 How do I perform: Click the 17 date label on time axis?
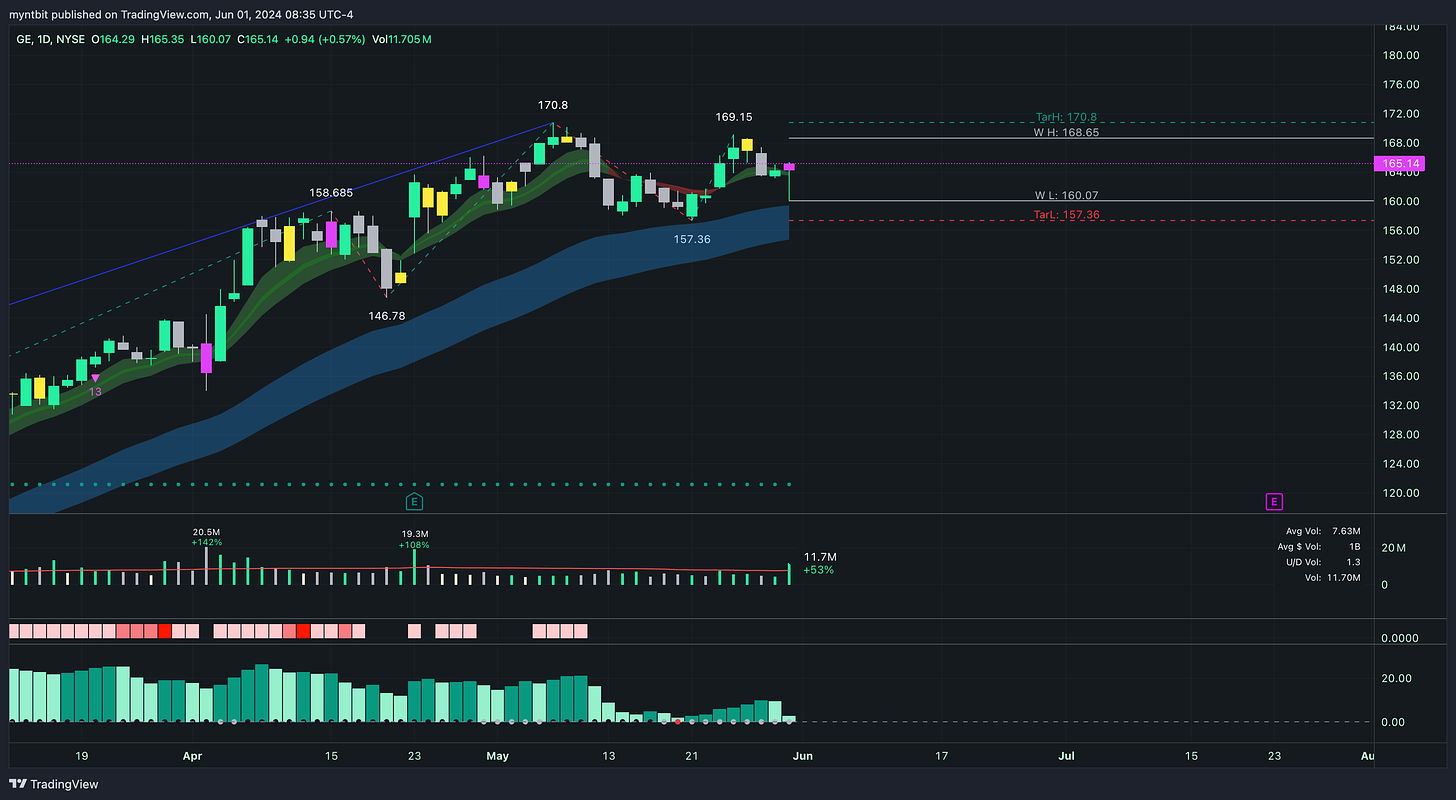pos(944,757)
